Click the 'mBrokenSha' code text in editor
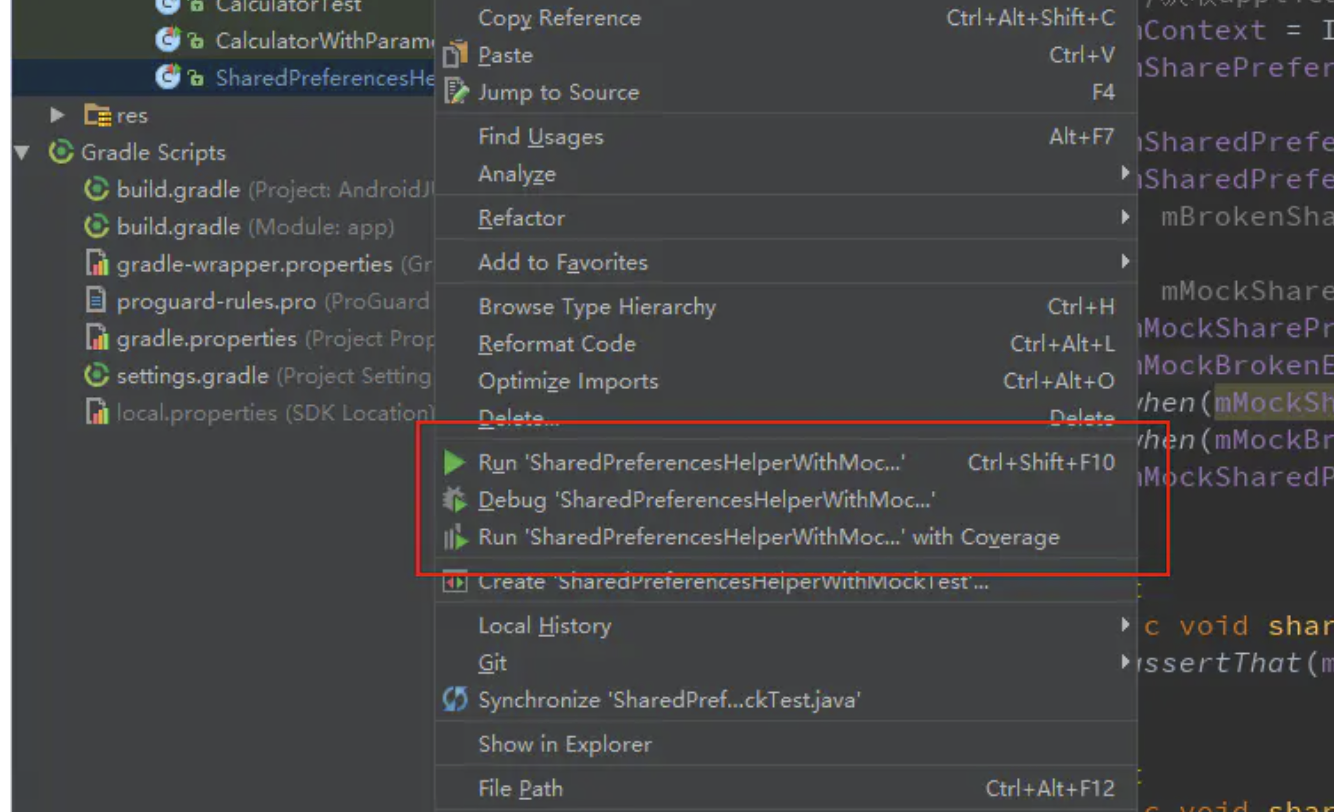This screenshot has height=812, width=1334. [1247, 216]
